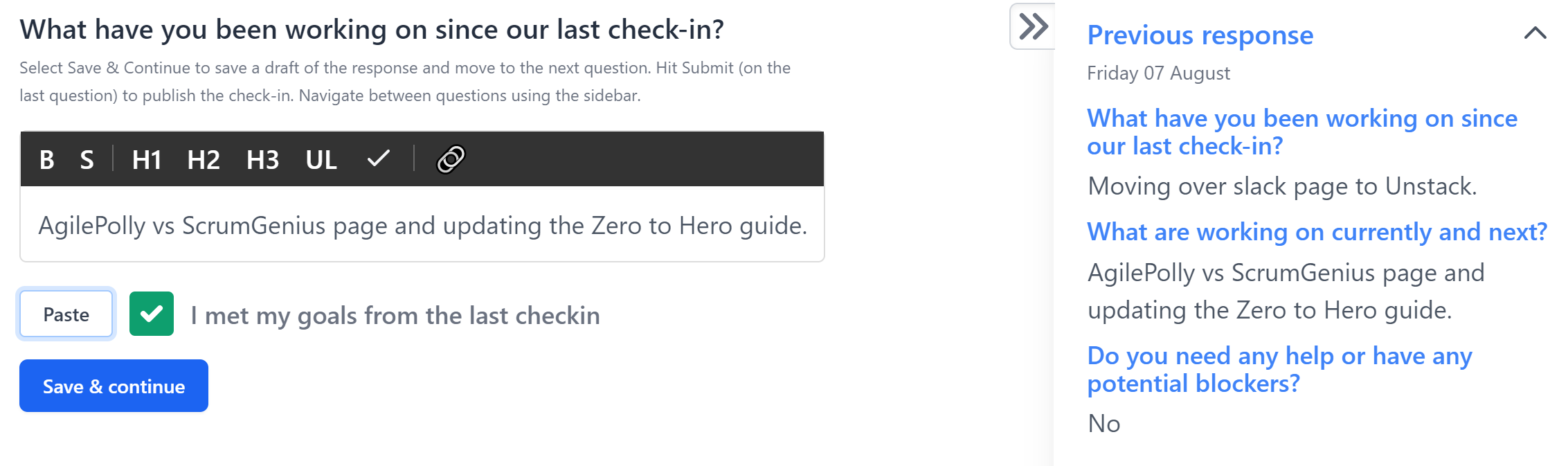Image resolution: width=1568 pixels, height=466 pixels.
Task: Collapse the Previous response section
Action: pyautogui.click(x=1534, y=34)
